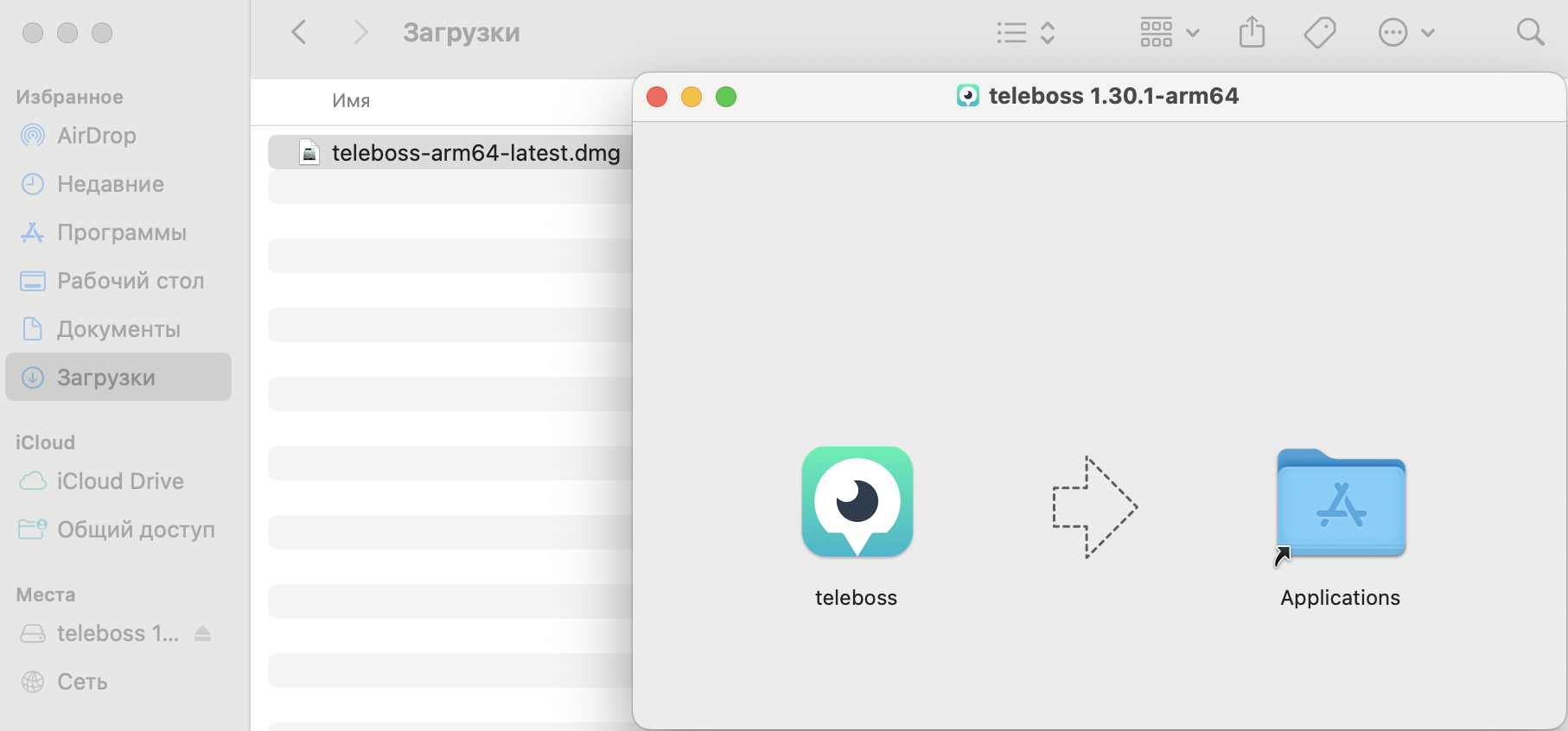1568x731 pixels.
Task: Click the Загрузки window title
Action: 462,33
